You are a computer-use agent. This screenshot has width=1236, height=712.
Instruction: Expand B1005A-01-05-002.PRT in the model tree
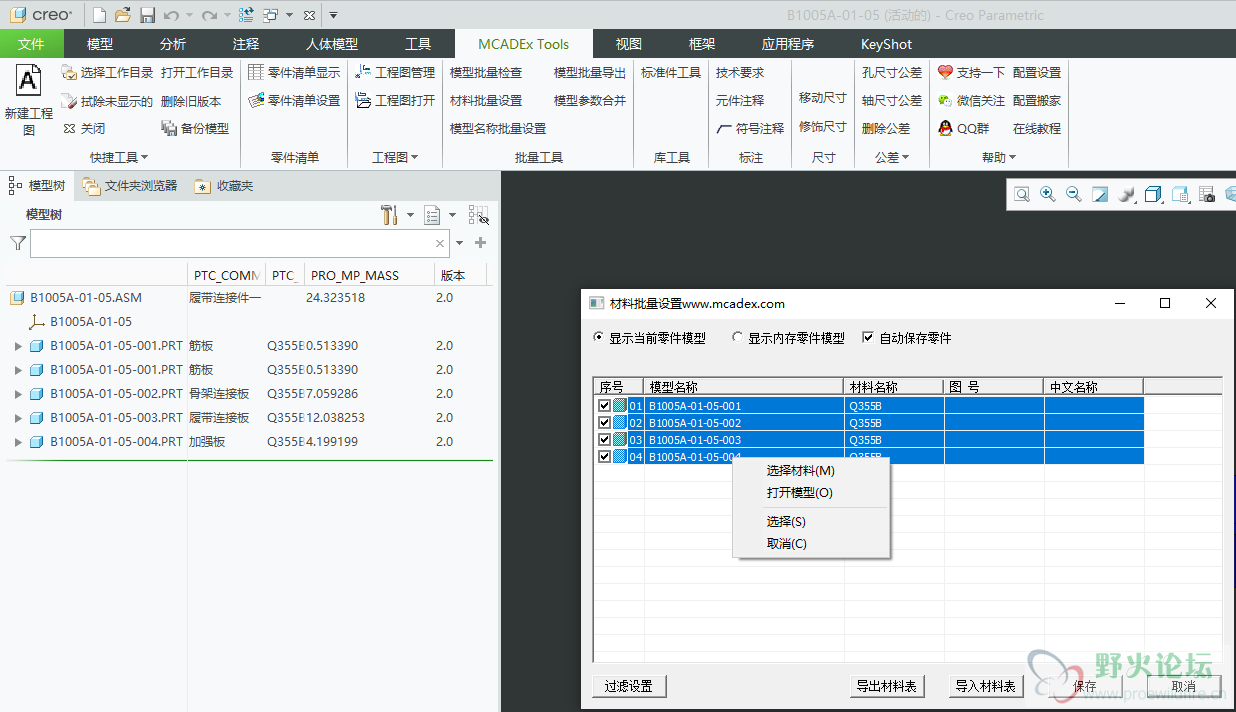(18, 394)
